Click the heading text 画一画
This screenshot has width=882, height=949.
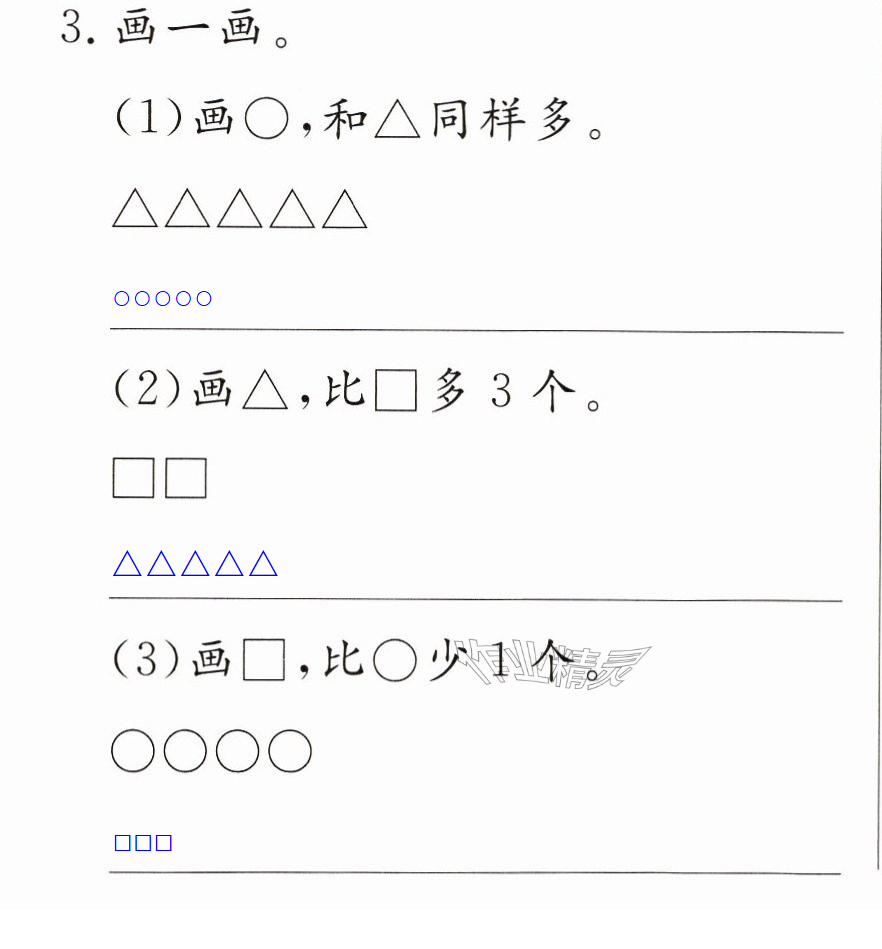click(x=189, y=28)
